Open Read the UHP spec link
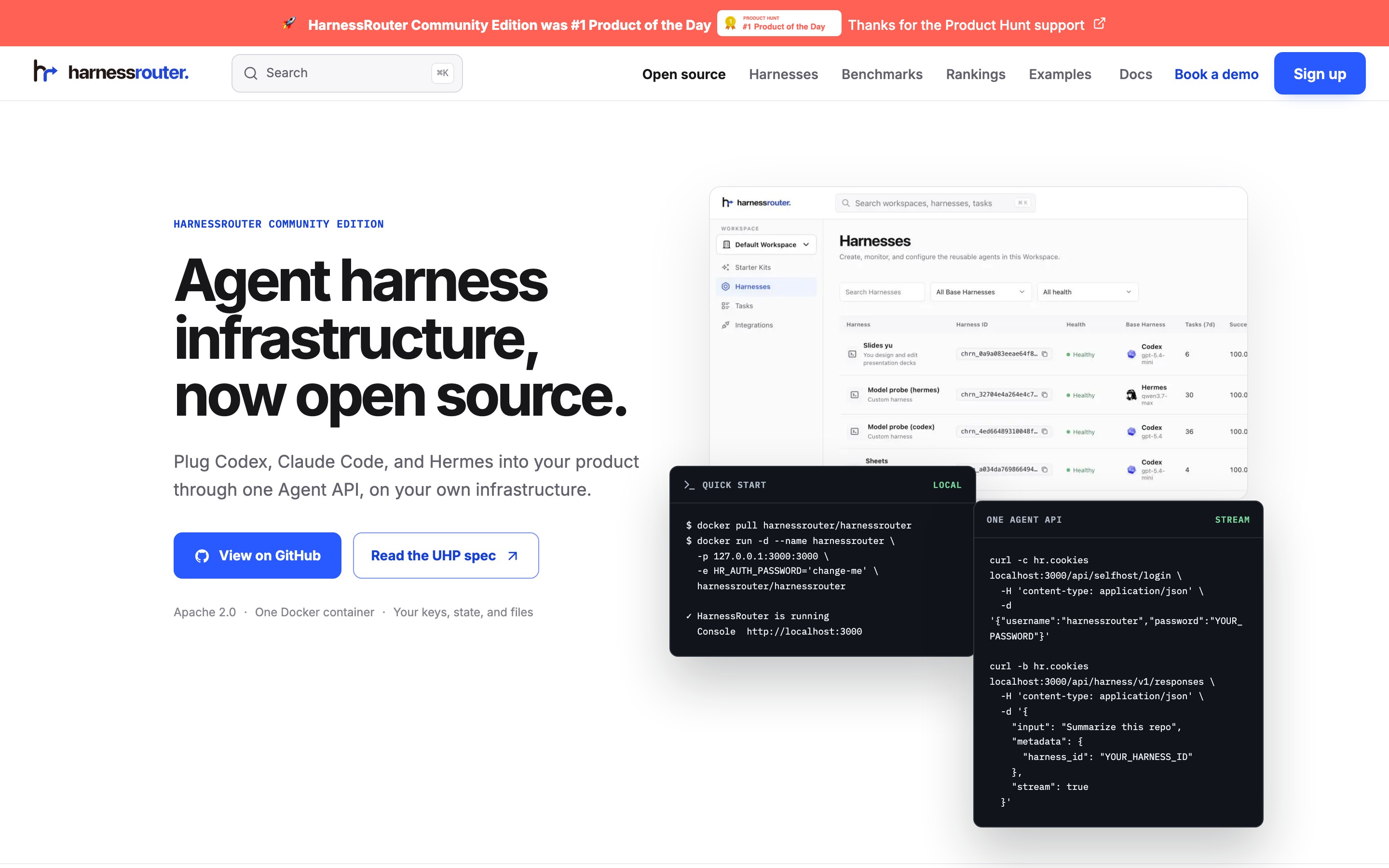 point(446,555)
